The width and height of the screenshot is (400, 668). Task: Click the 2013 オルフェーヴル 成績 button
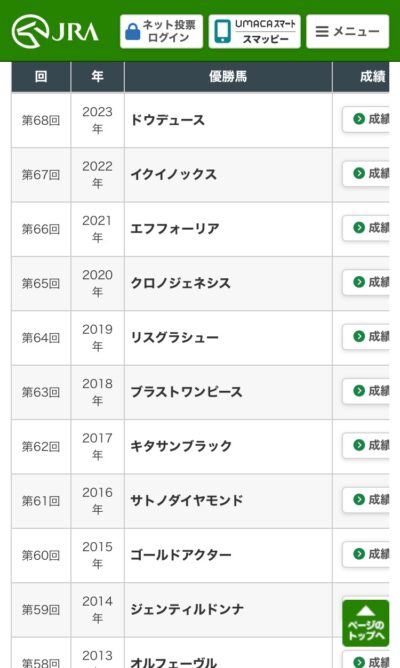pyautogui.click(x=366, y=659)
